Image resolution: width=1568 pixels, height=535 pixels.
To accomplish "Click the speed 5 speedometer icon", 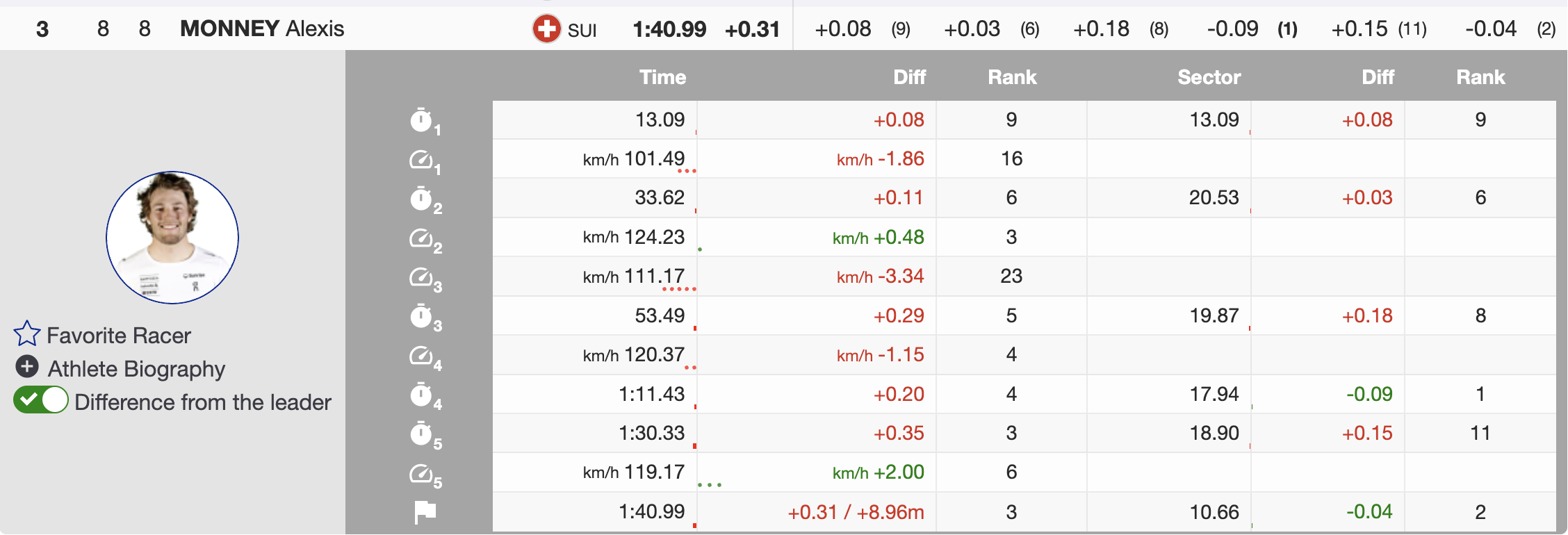I will (421, 474).
